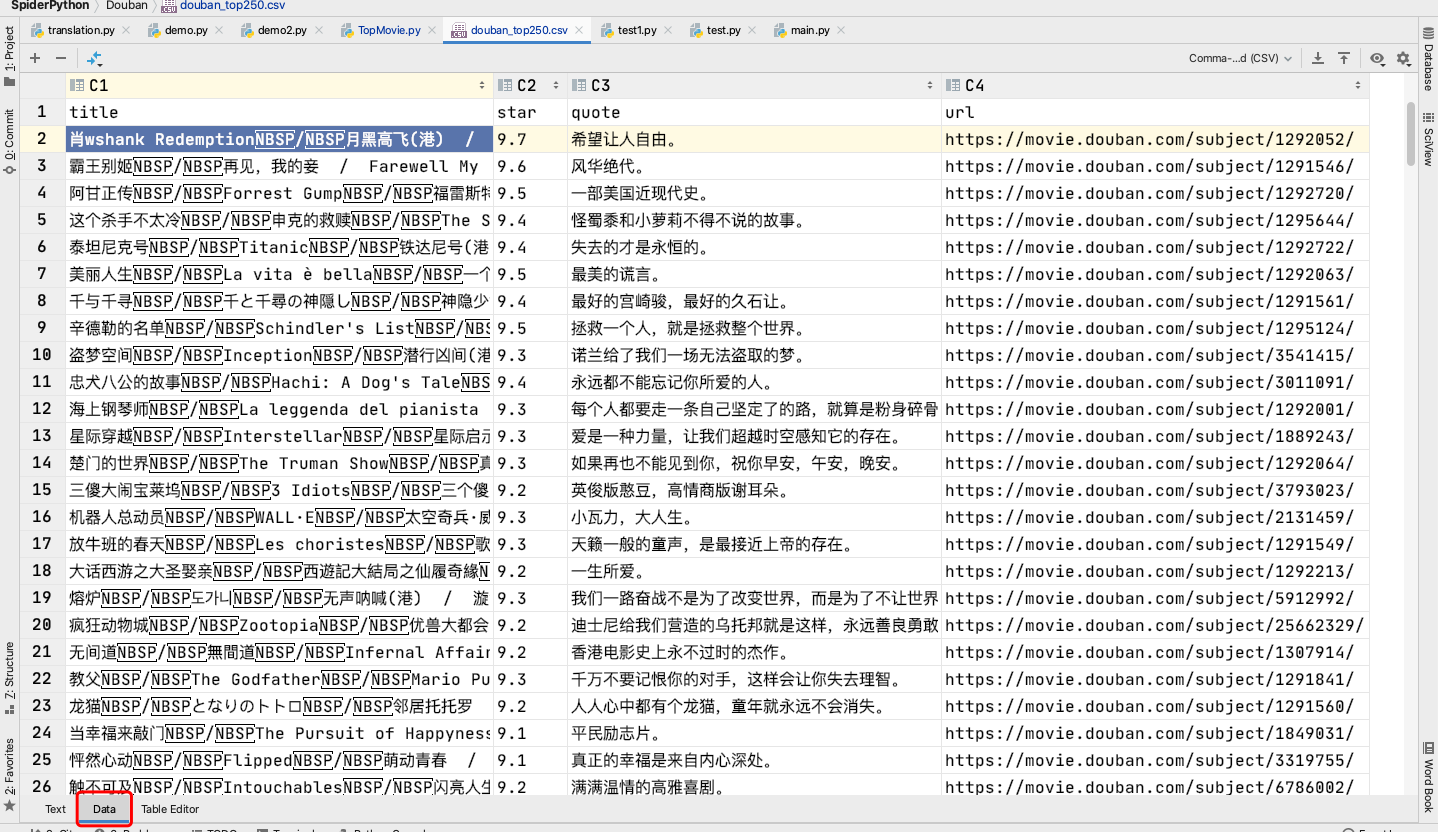Select the 'title' header cell
The width and height of the screenshot is (1438, 832).
pos(280,112)
